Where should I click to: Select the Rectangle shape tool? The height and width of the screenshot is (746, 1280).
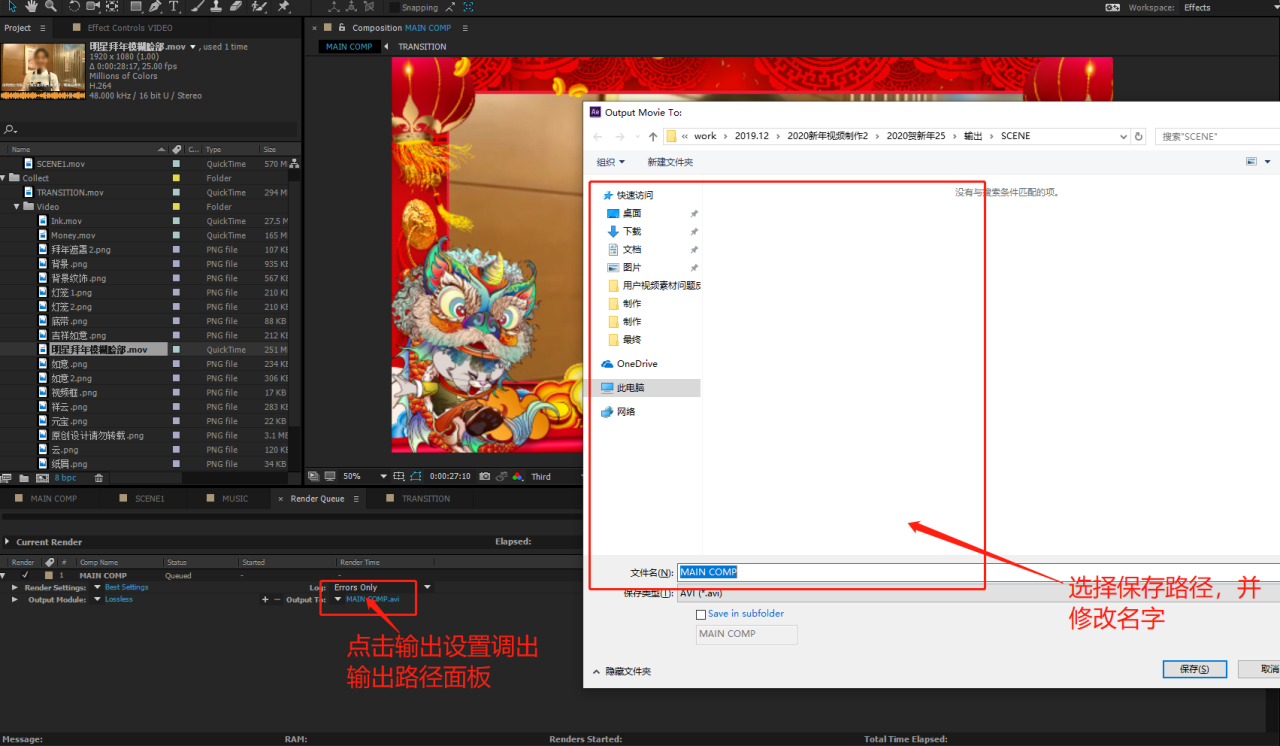pos(136,6)
